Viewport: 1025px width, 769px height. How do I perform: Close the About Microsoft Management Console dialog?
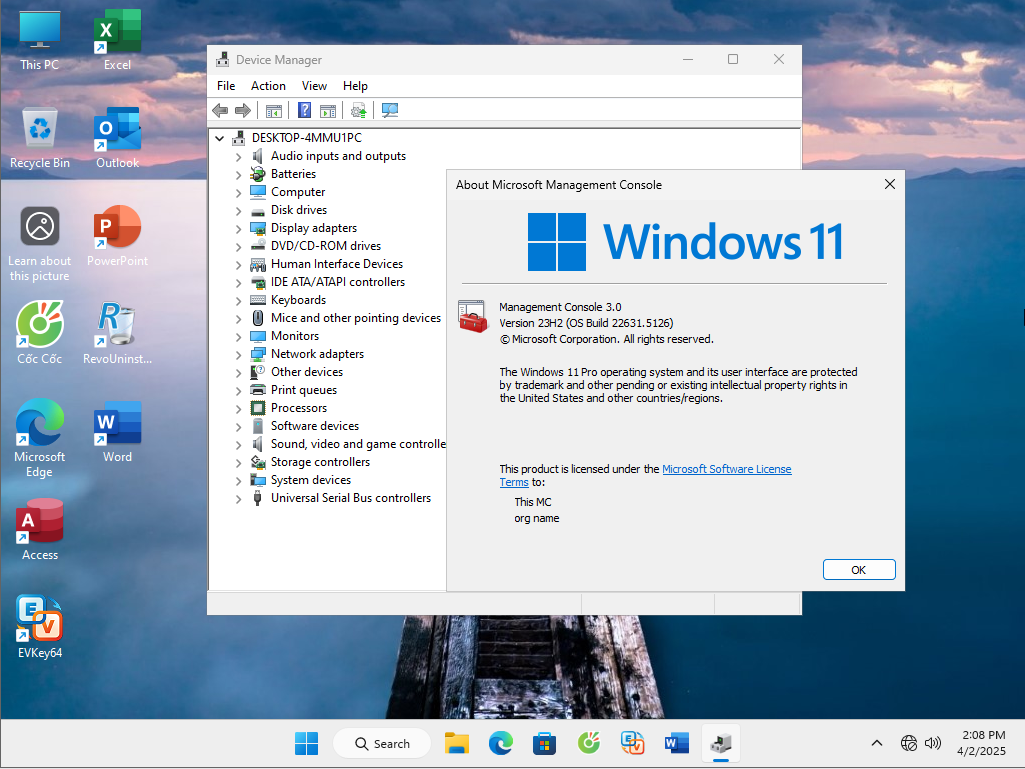point(890,184)
